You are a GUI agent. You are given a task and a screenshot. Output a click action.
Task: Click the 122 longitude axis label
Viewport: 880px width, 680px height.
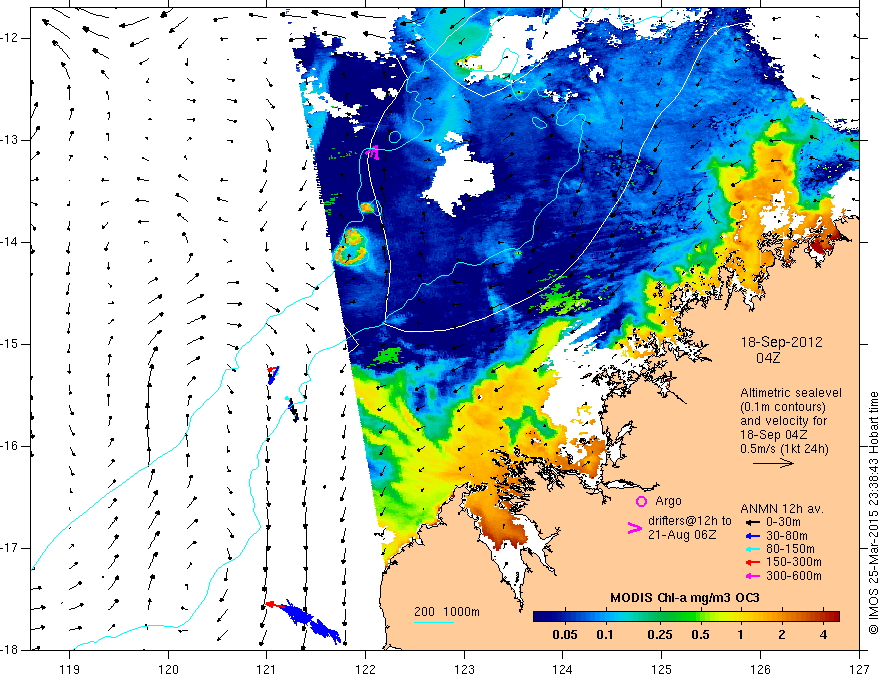pyautogui.click(x=365, y=669)
